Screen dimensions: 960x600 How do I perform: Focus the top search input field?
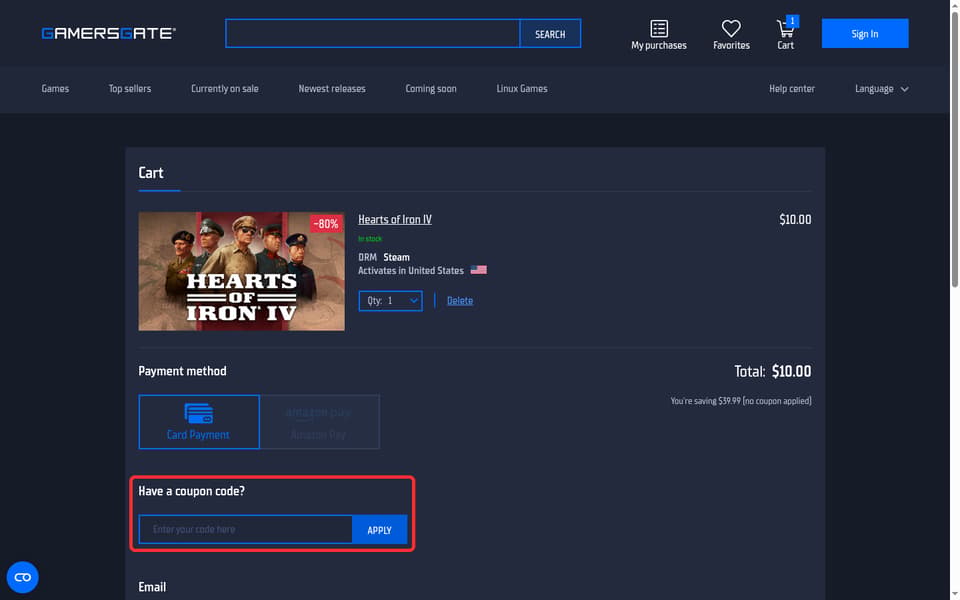click(x=373, y=34)
